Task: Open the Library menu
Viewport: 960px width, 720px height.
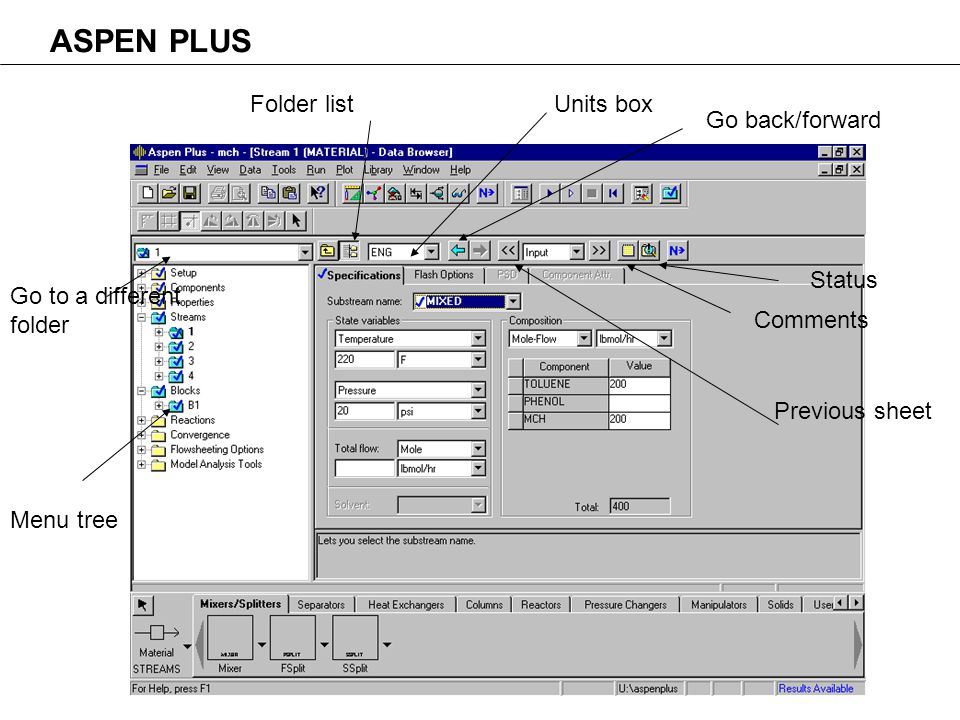Action: click(378, 170)
